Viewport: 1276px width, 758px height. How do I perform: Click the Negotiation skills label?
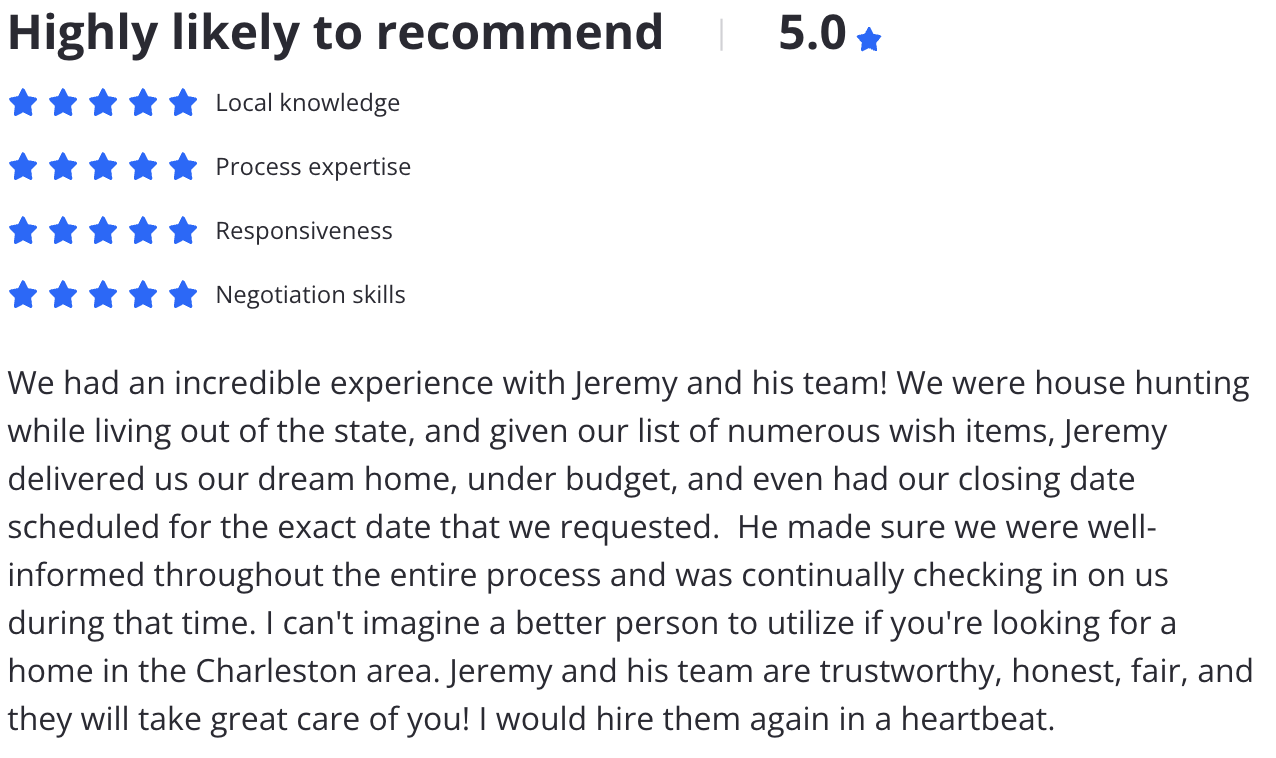pyautogui.click(x=311, y=295)
